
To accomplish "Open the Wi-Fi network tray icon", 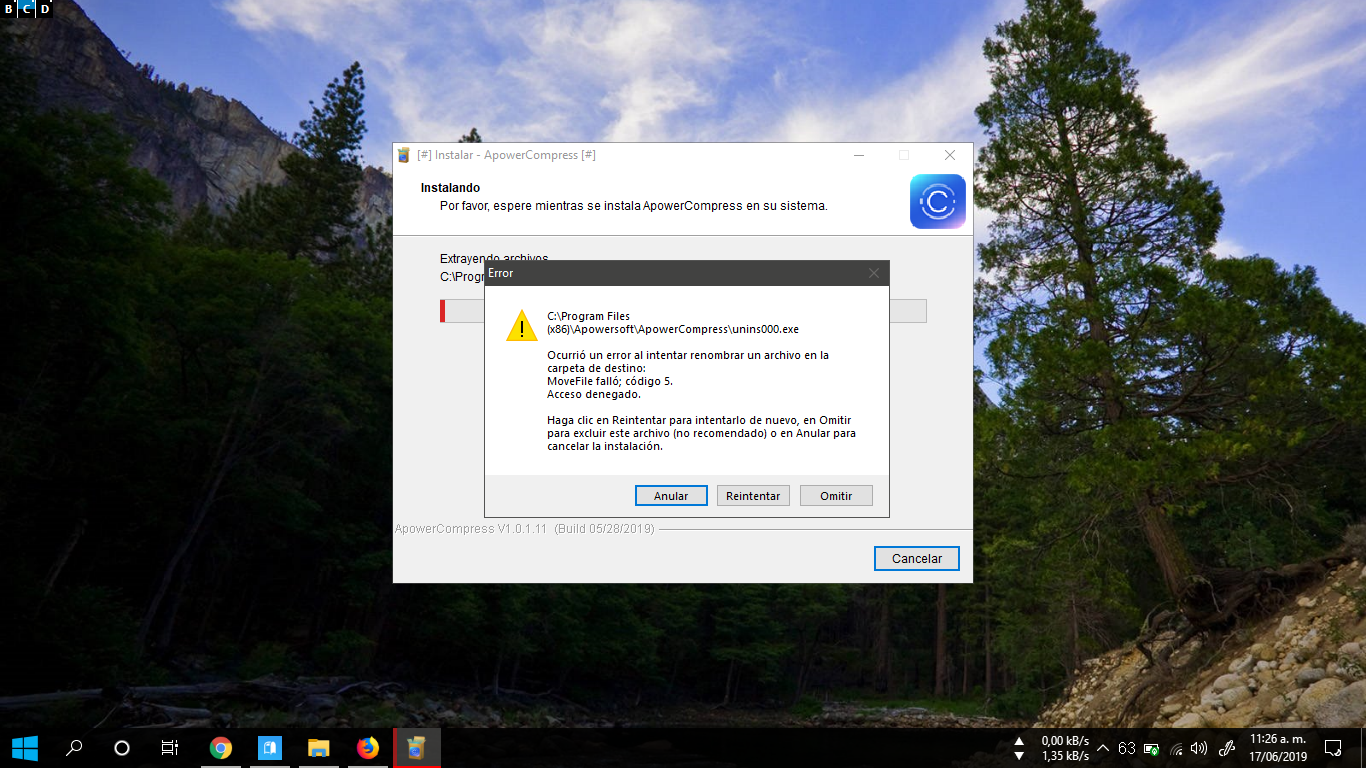I will [1176, 748].
